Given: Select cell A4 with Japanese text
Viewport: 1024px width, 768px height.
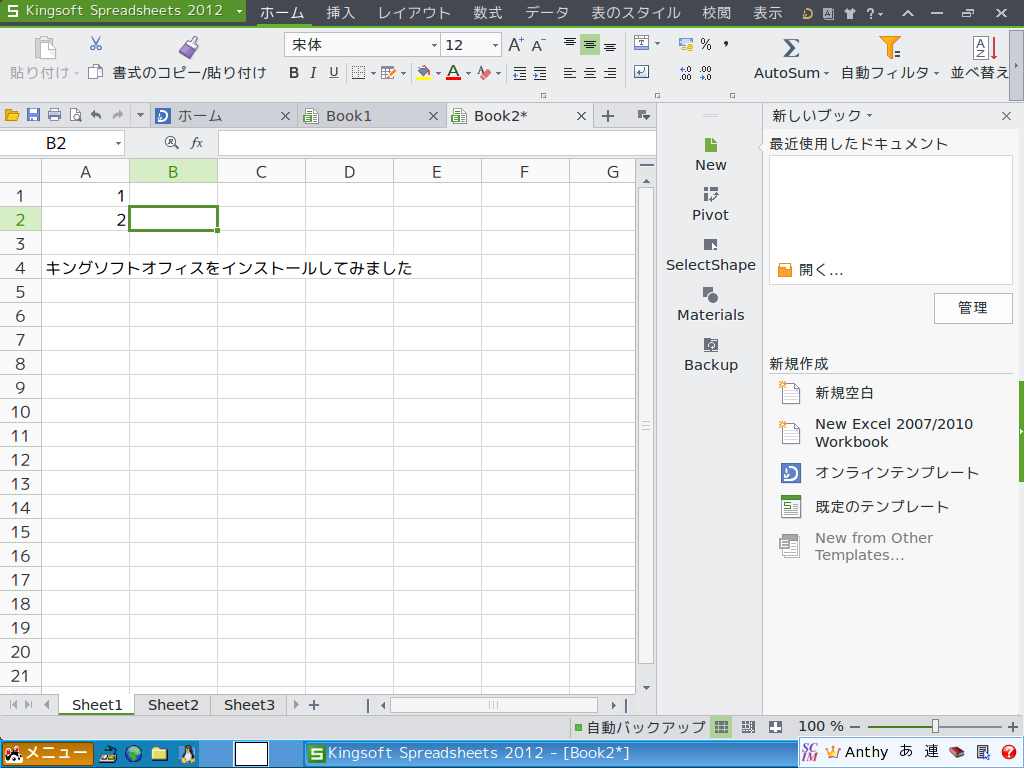Looking at the screenshot, I should 86,268.
